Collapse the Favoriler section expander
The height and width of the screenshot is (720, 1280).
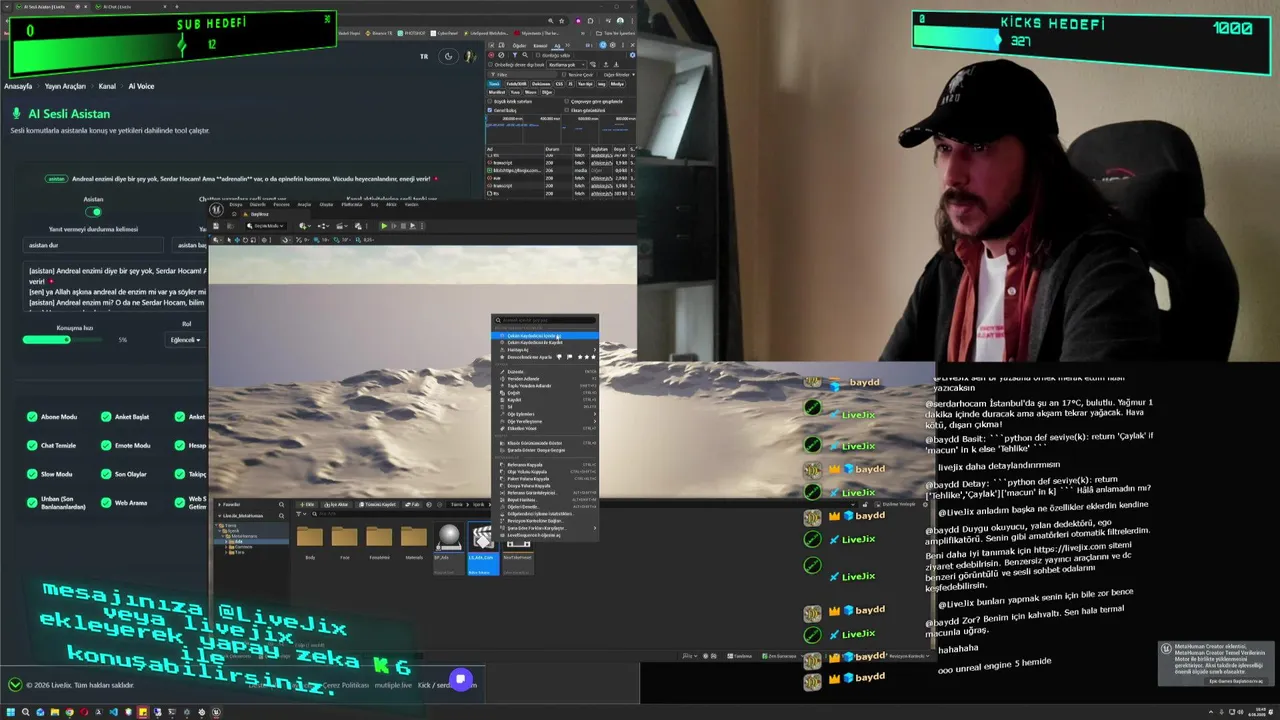pyautogui.click(x=219, y=504)
